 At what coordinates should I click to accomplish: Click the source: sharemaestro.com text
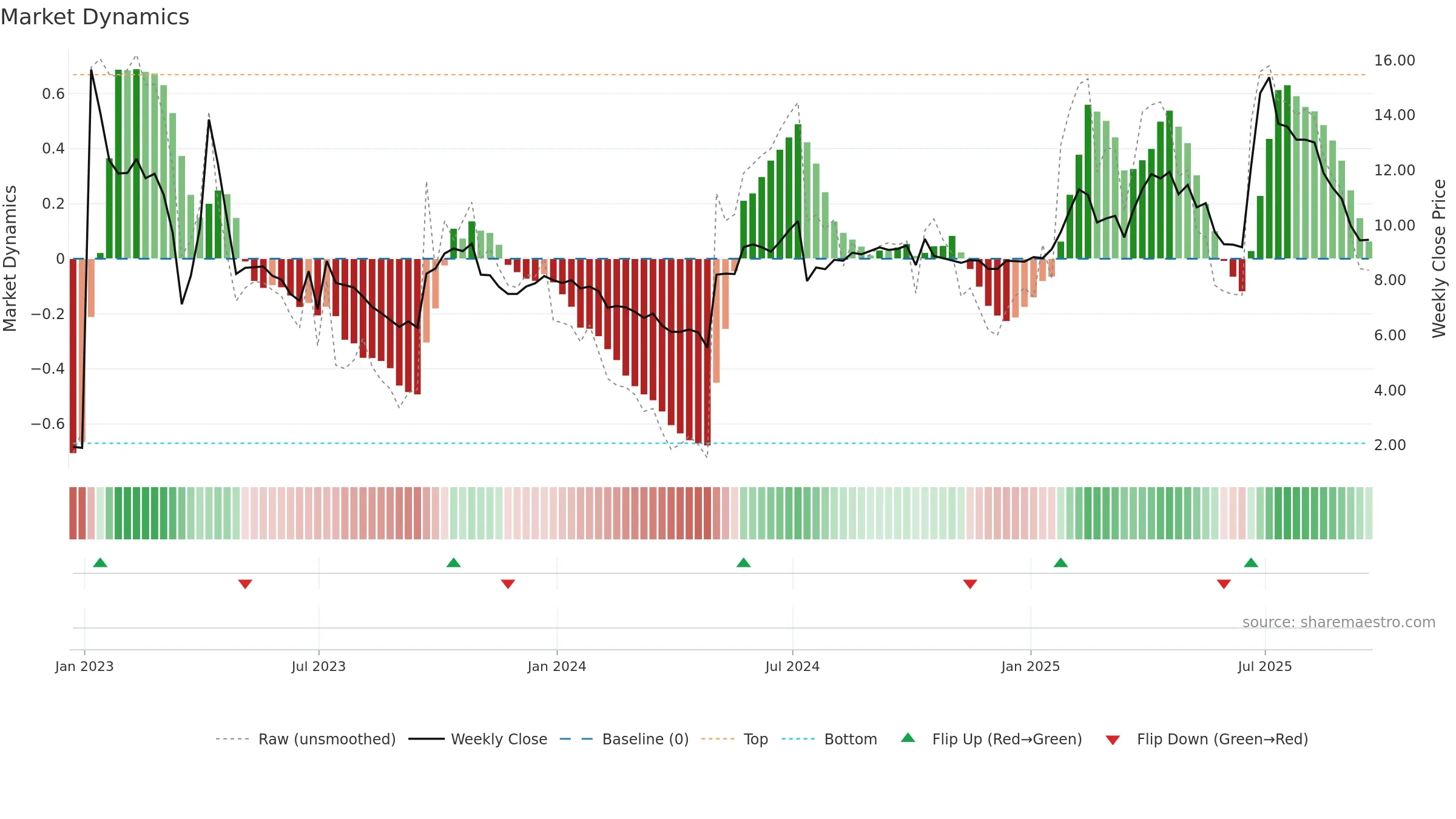coord(1339,622)
